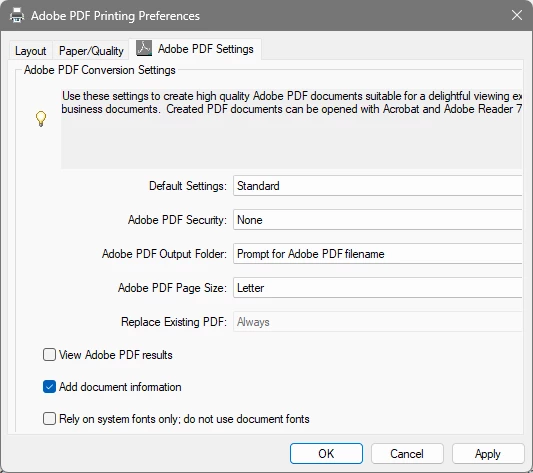Image resolution: width=533 pixels, height=473 pixels.
Task: Click the Cancel button
Action: pos(407,453)
